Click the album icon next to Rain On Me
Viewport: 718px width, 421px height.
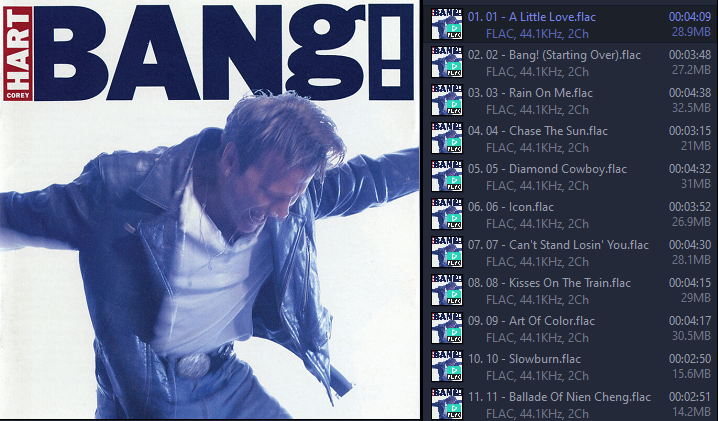pyautogui.click(x=447, y=100)
